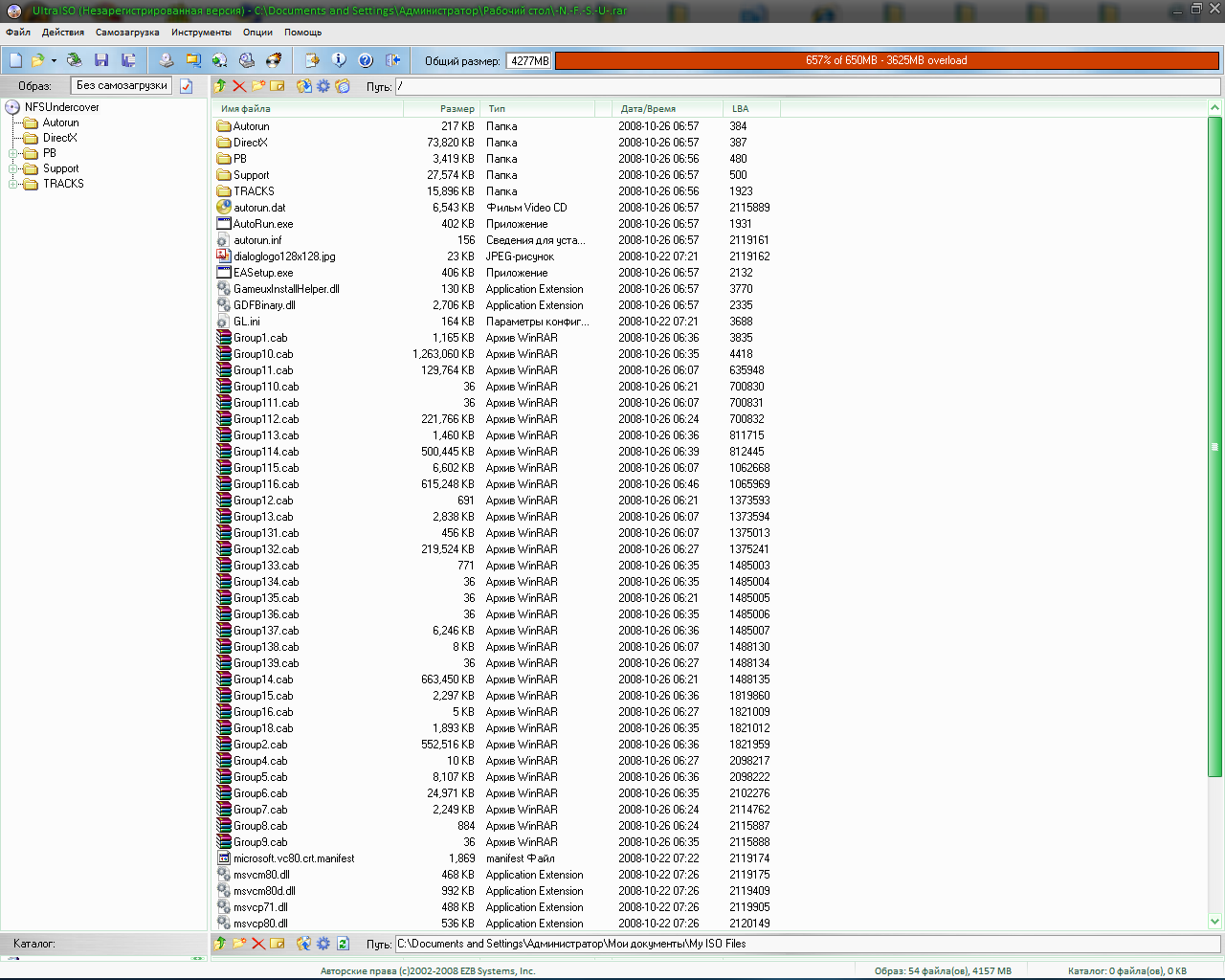1225x980 pixels.
Task: Click the gear Properties icon in image pane
Action: pyautogui.click(x=323, y=86)
